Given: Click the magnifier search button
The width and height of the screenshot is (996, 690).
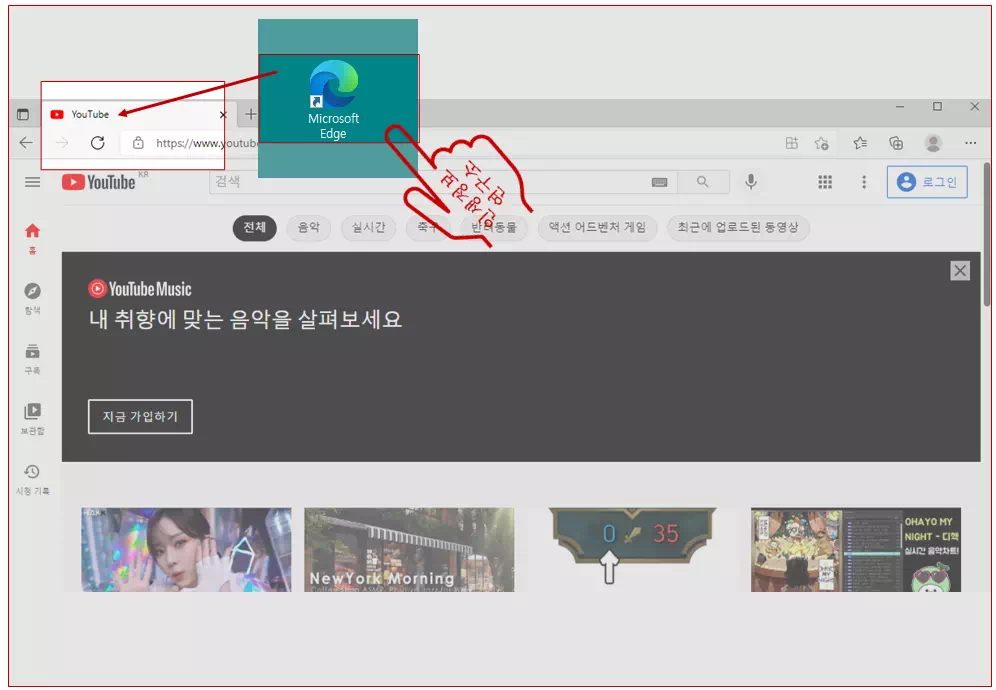Looking at the screenshot, I should (703, 182).
